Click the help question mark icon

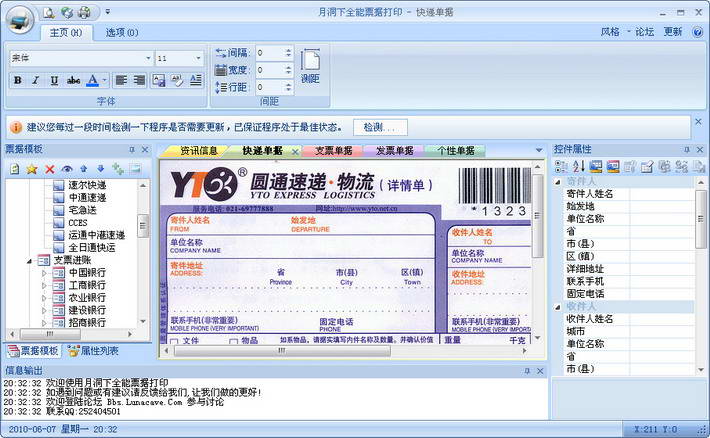click(697, 32)
